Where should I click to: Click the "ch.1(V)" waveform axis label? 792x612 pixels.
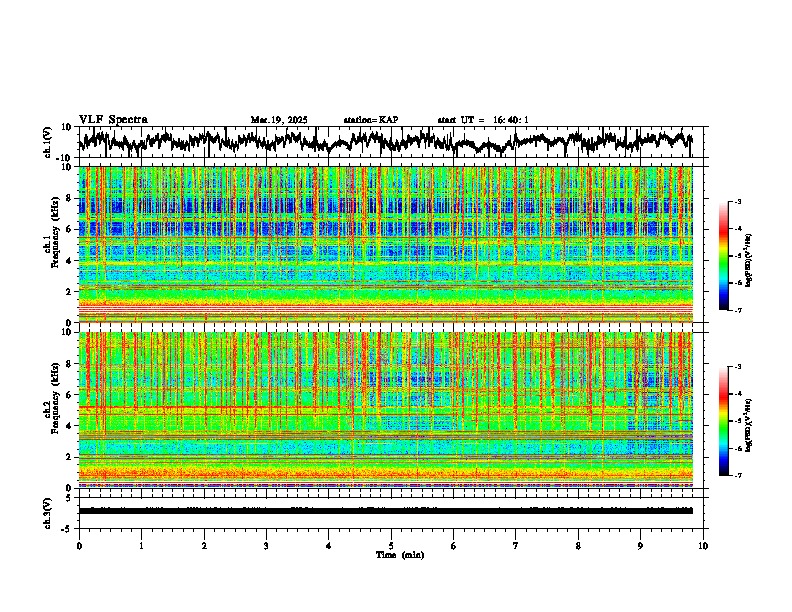coord(48,143)
